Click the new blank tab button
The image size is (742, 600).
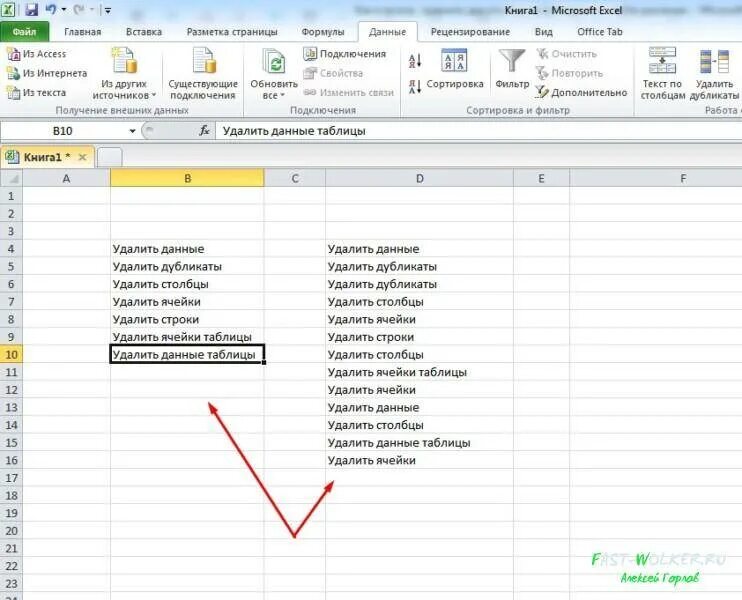109,158
